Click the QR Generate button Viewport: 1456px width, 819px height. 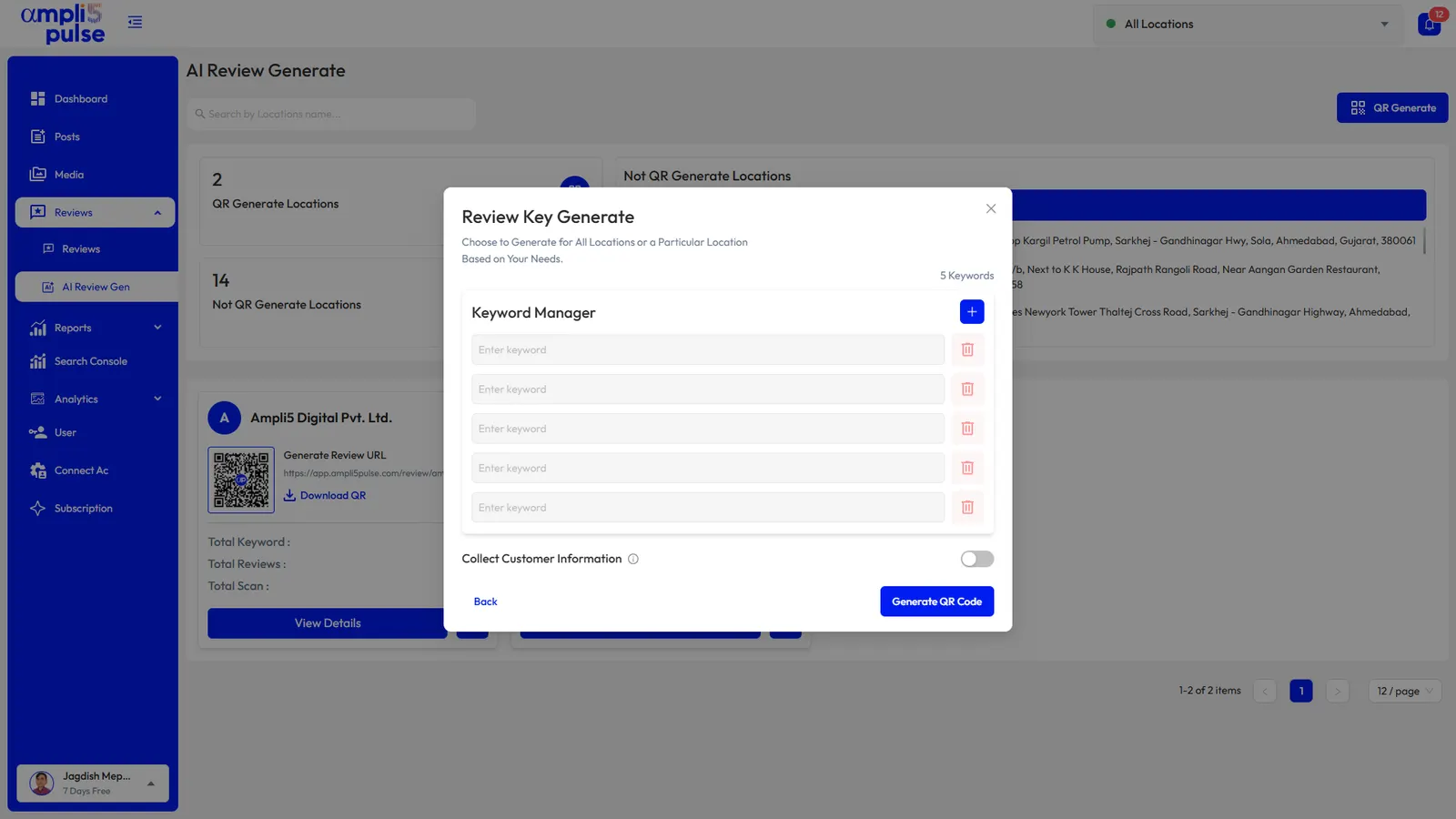point(1392,107)
